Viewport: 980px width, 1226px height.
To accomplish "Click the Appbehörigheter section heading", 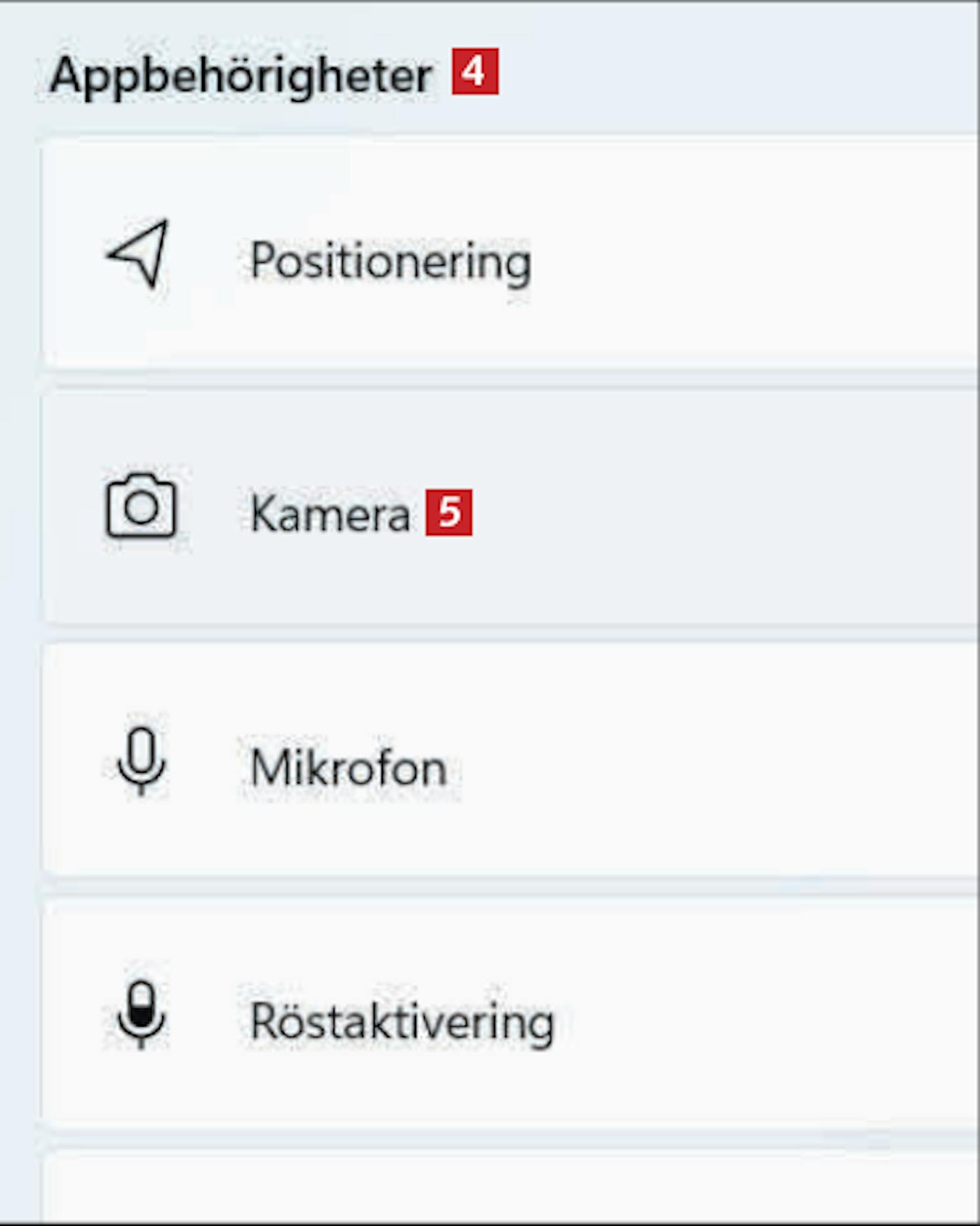I will [x=240, y=75].
